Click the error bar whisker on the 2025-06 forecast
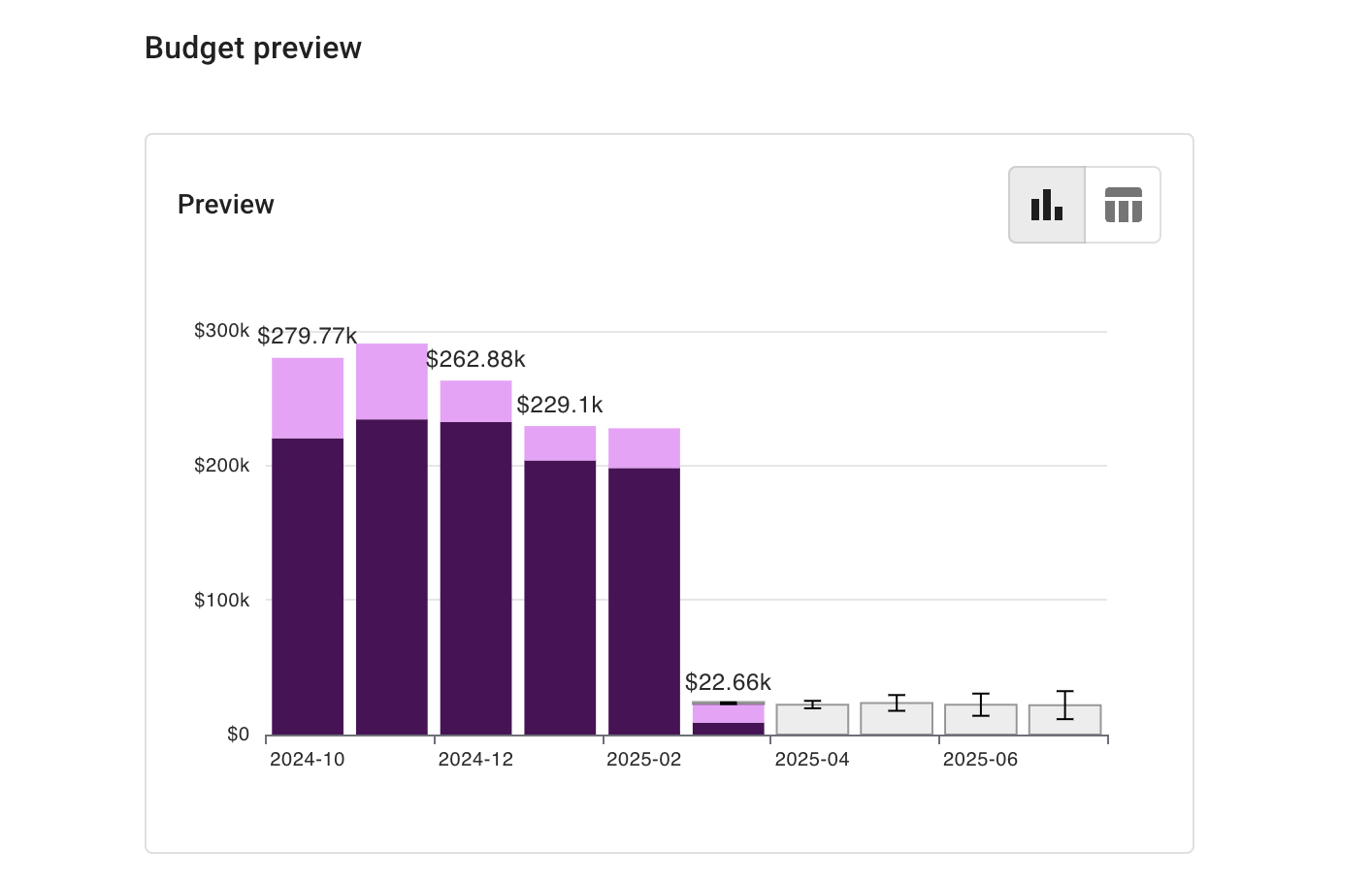The height and width of the screenshot is (883, 1372). (x=980, y=703)
